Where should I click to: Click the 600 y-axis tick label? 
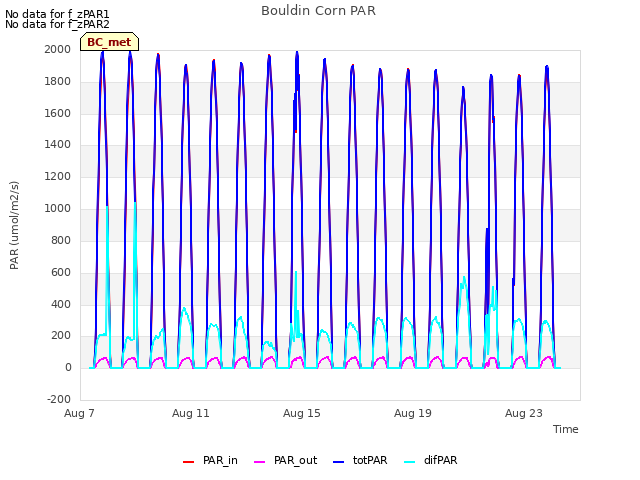tap(61, 272)
